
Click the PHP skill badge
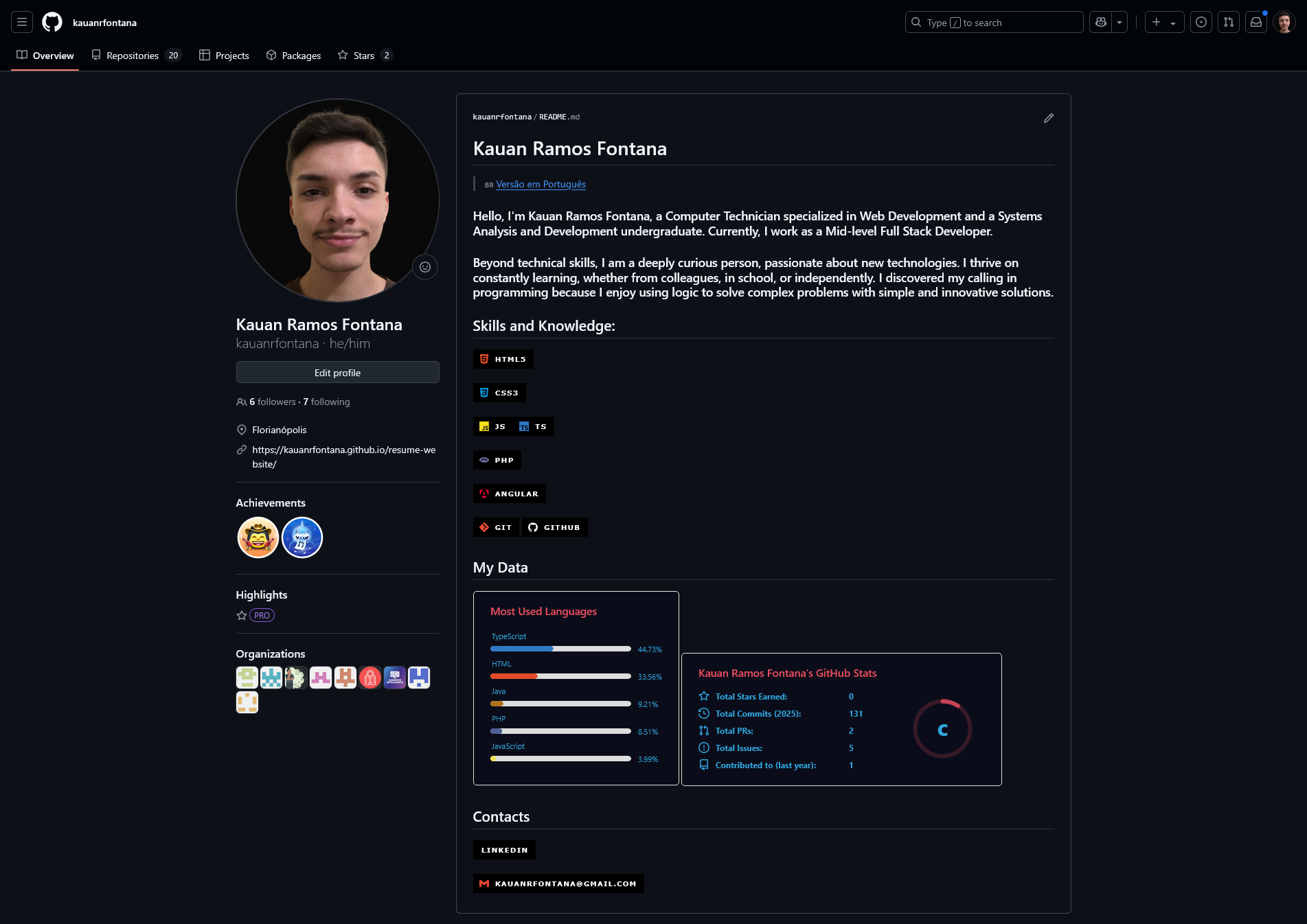[497, 460]
